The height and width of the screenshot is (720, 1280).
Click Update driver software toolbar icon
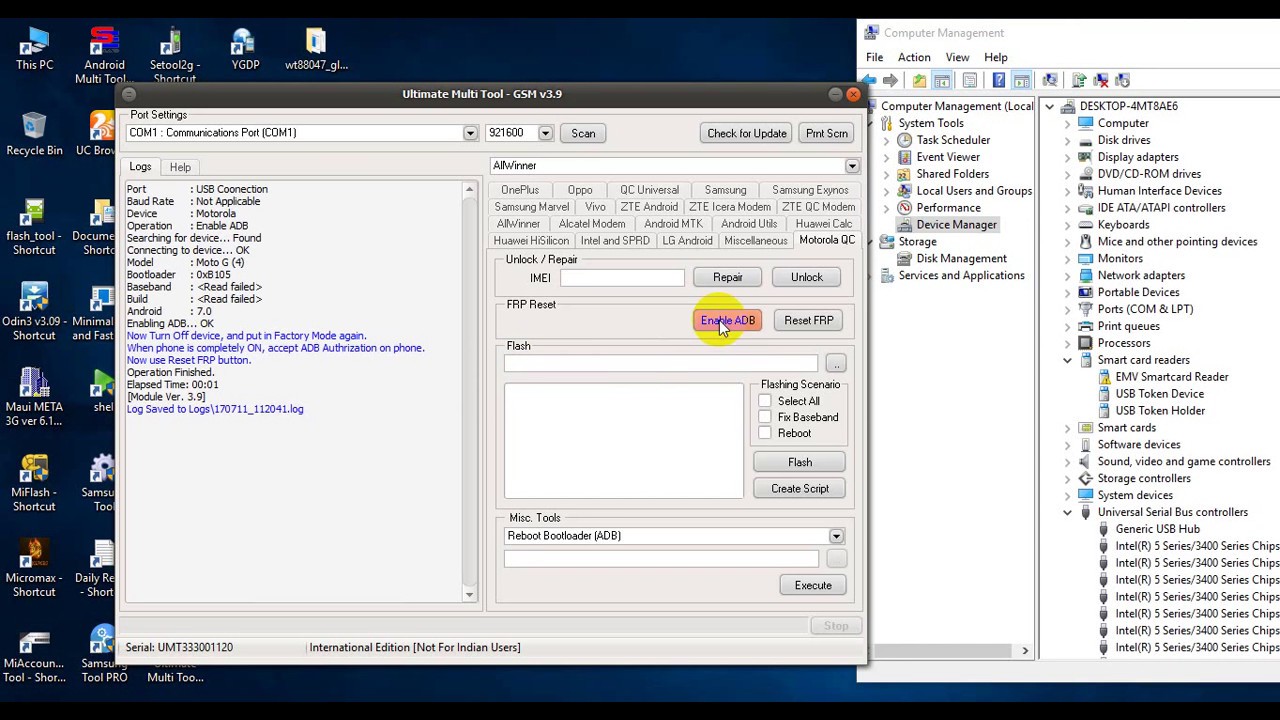coord(1079,80)
